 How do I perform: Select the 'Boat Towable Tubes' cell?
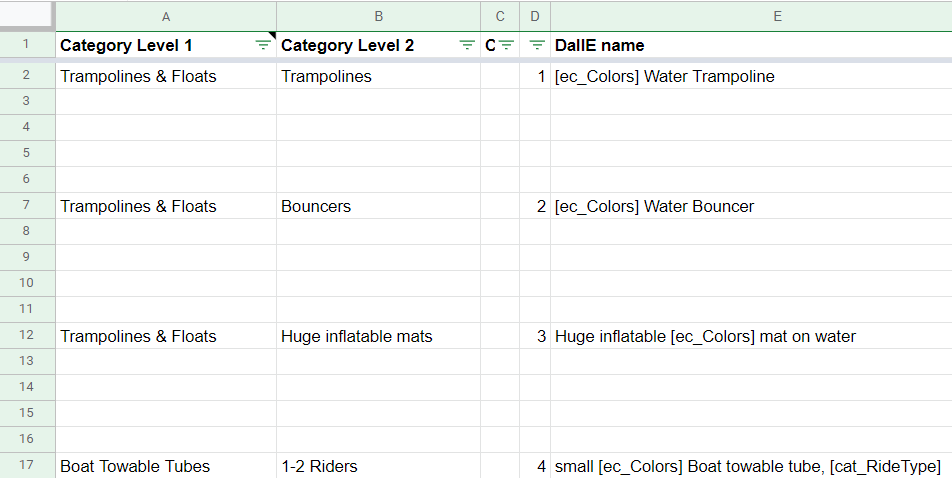click(x=166, y=466)
